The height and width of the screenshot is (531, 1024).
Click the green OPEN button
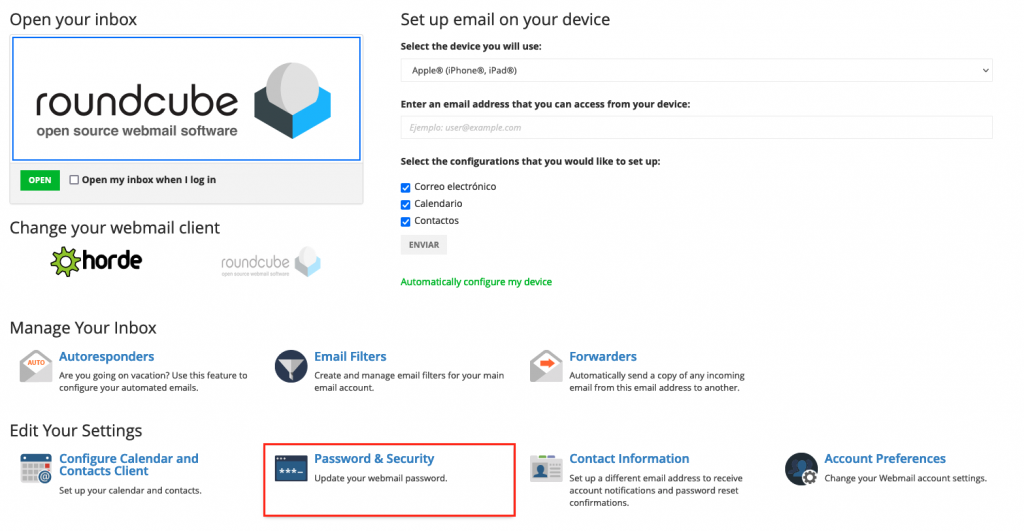[40, 180]
